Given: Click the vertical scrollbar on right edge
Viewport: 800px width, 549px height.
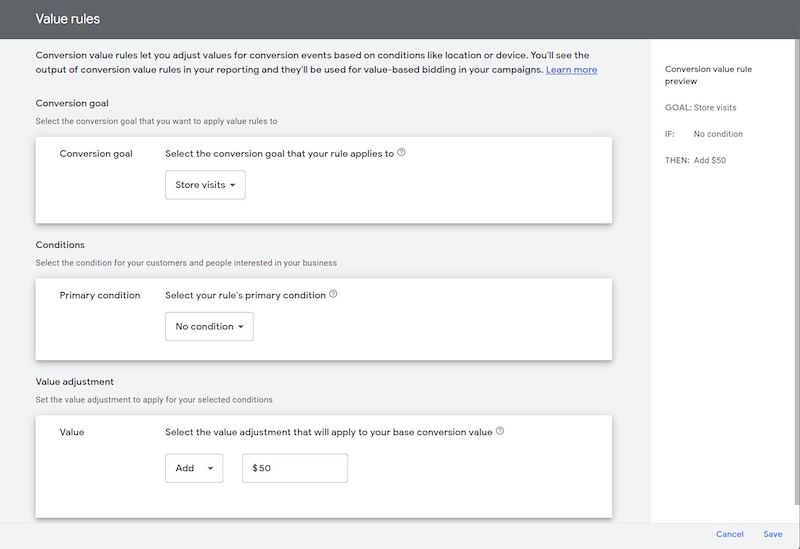Looking at the screenshot, I should tap(797, 272).
